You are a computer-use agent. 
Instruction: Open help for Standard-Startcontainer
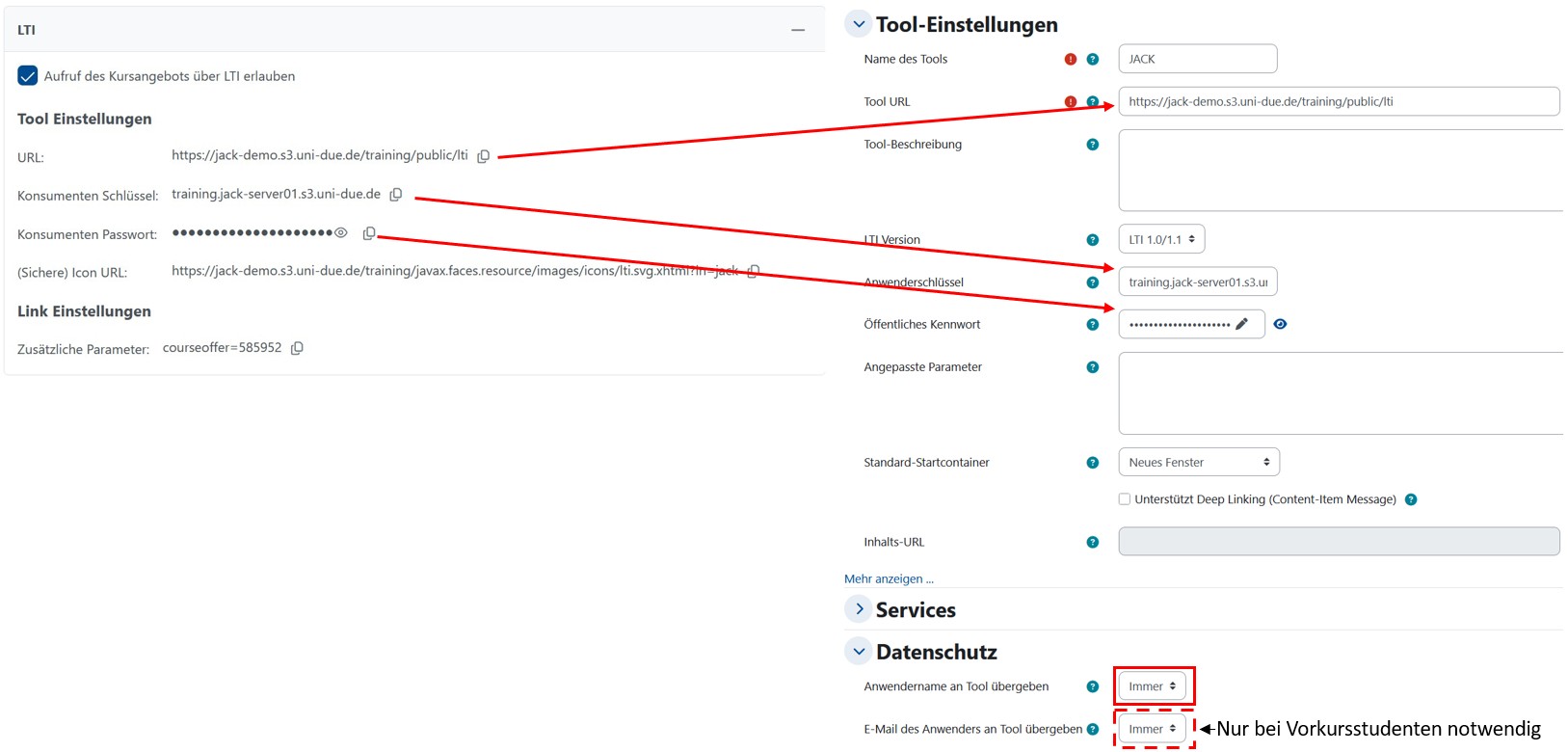point(1092,463)
